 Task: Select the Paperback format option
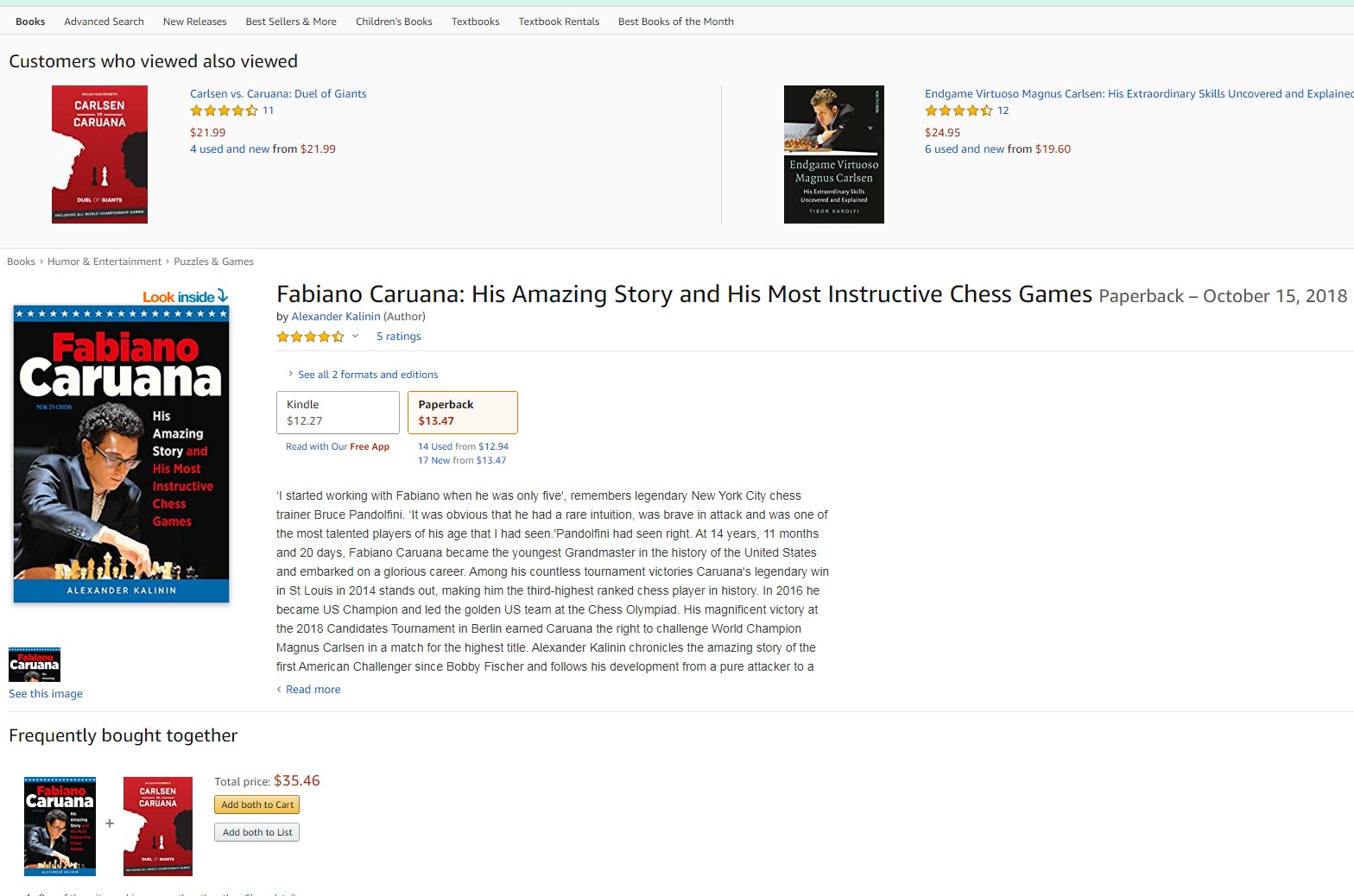462,413
